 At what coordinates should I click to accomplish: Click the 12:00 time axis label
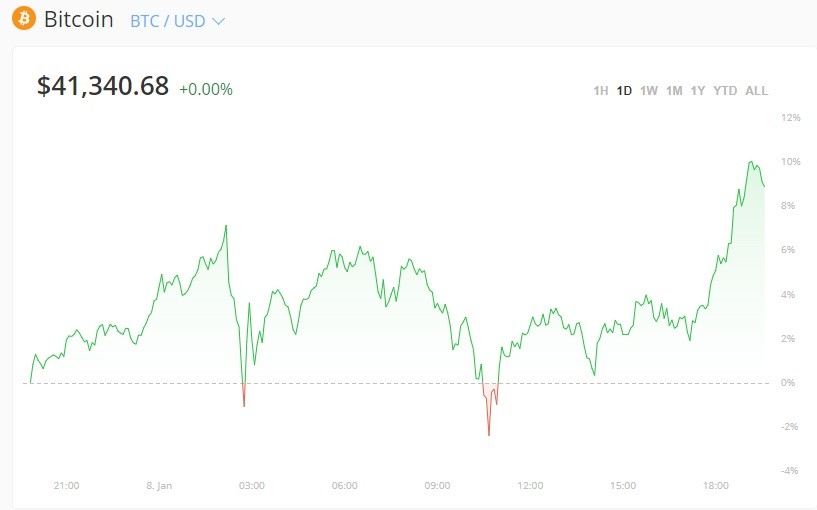coord(530,486)
